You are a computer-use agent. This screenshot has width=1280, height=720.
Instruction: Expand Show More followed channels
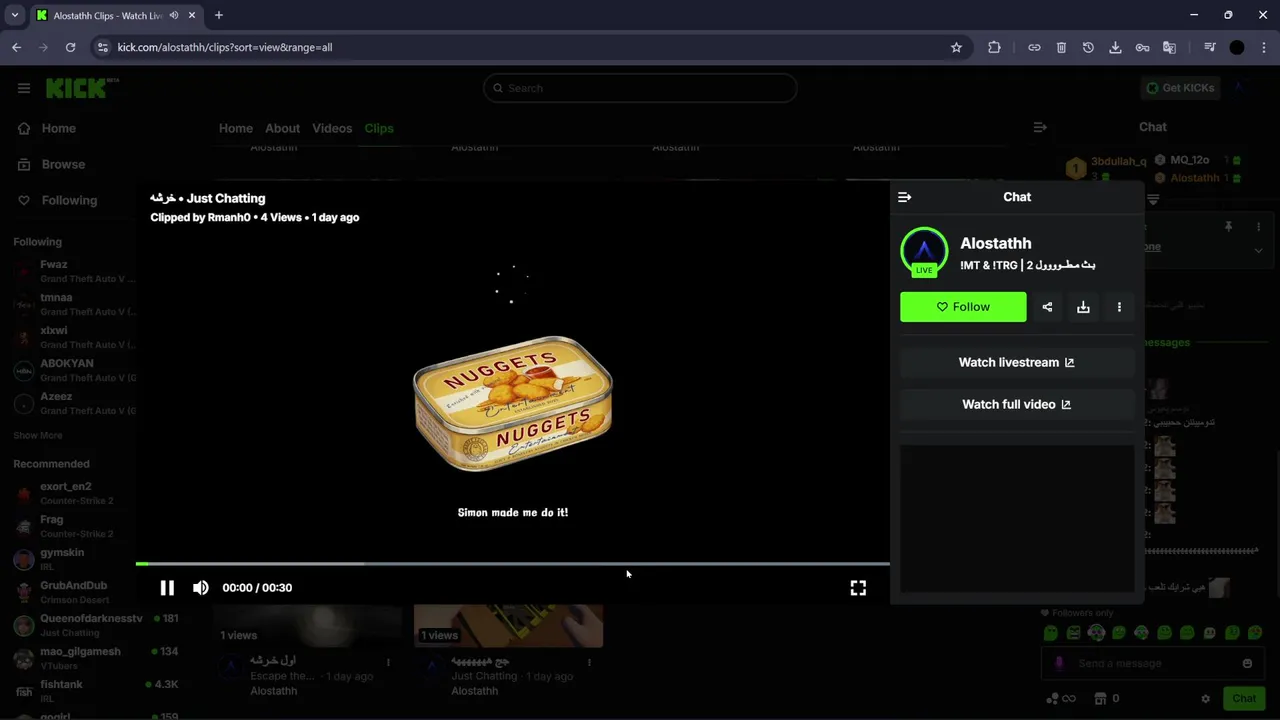(38, 435)
